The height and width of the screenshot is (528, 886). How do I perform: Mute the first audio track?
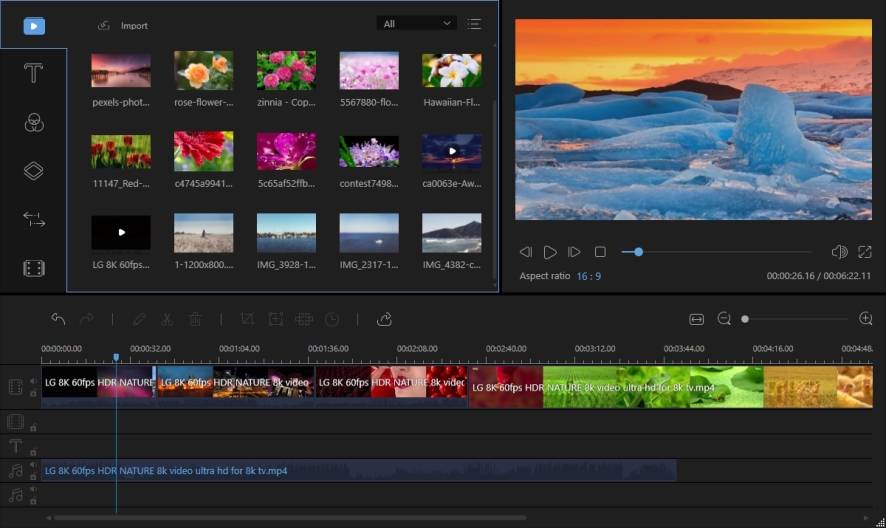coord(33,463)
